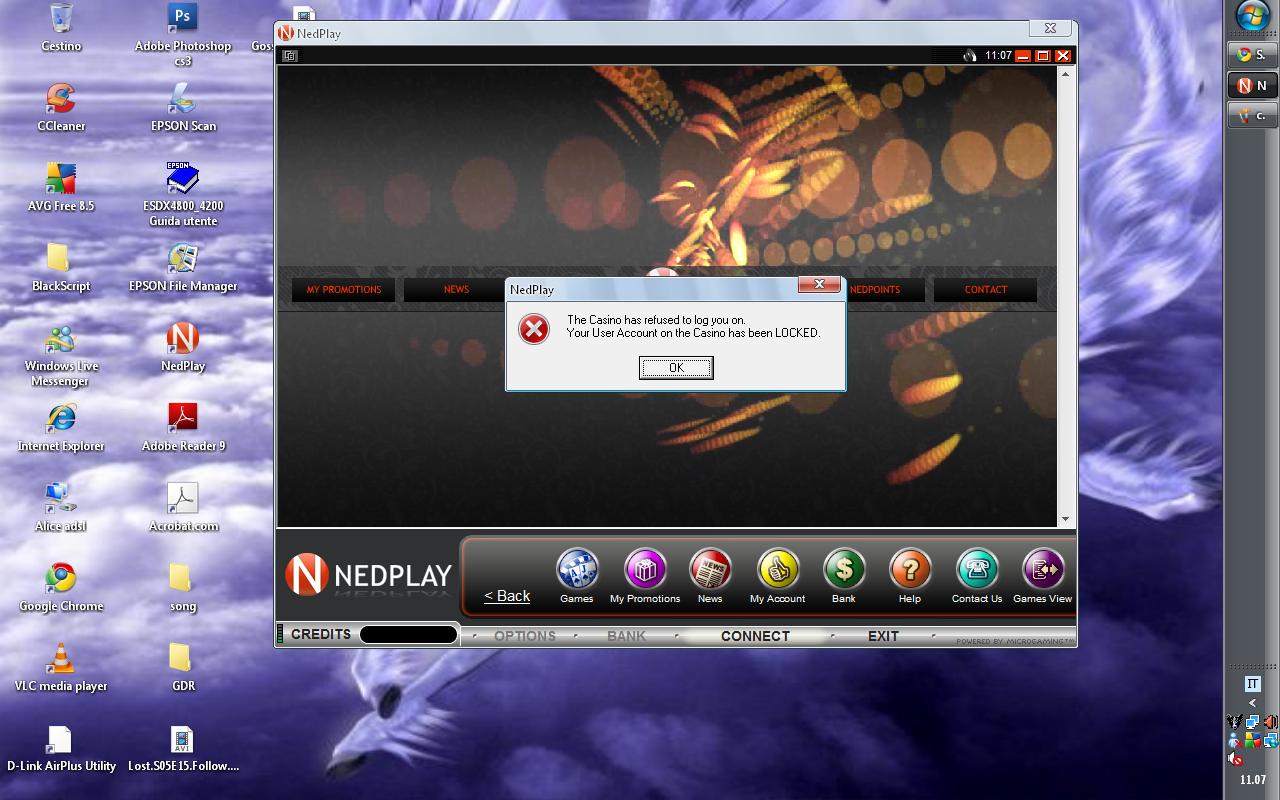
Task: Click the Help question mark icon
Action: click(910, 570)
